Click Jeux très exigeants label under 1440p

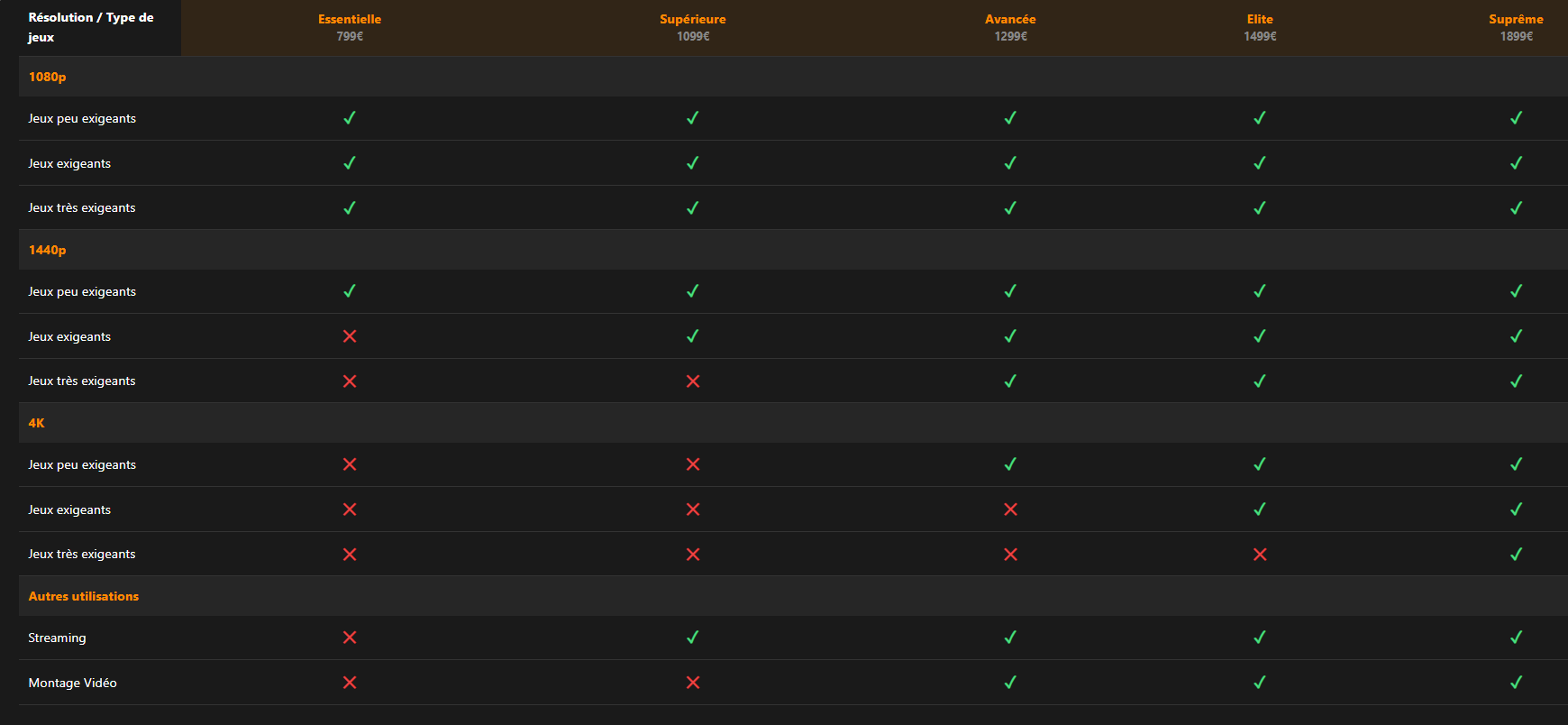pos(82,381)
